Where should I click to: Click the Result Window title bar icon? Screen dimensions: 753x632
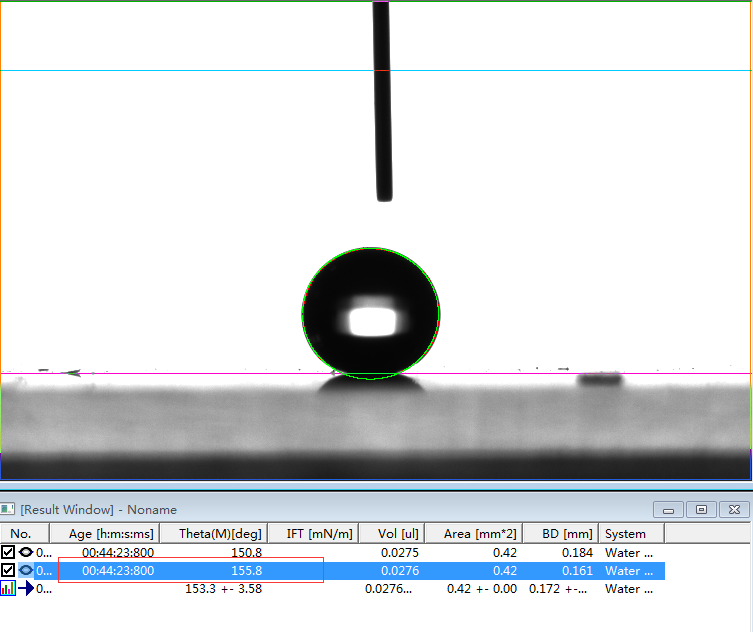pyautogui.click(x=9, y=510)
